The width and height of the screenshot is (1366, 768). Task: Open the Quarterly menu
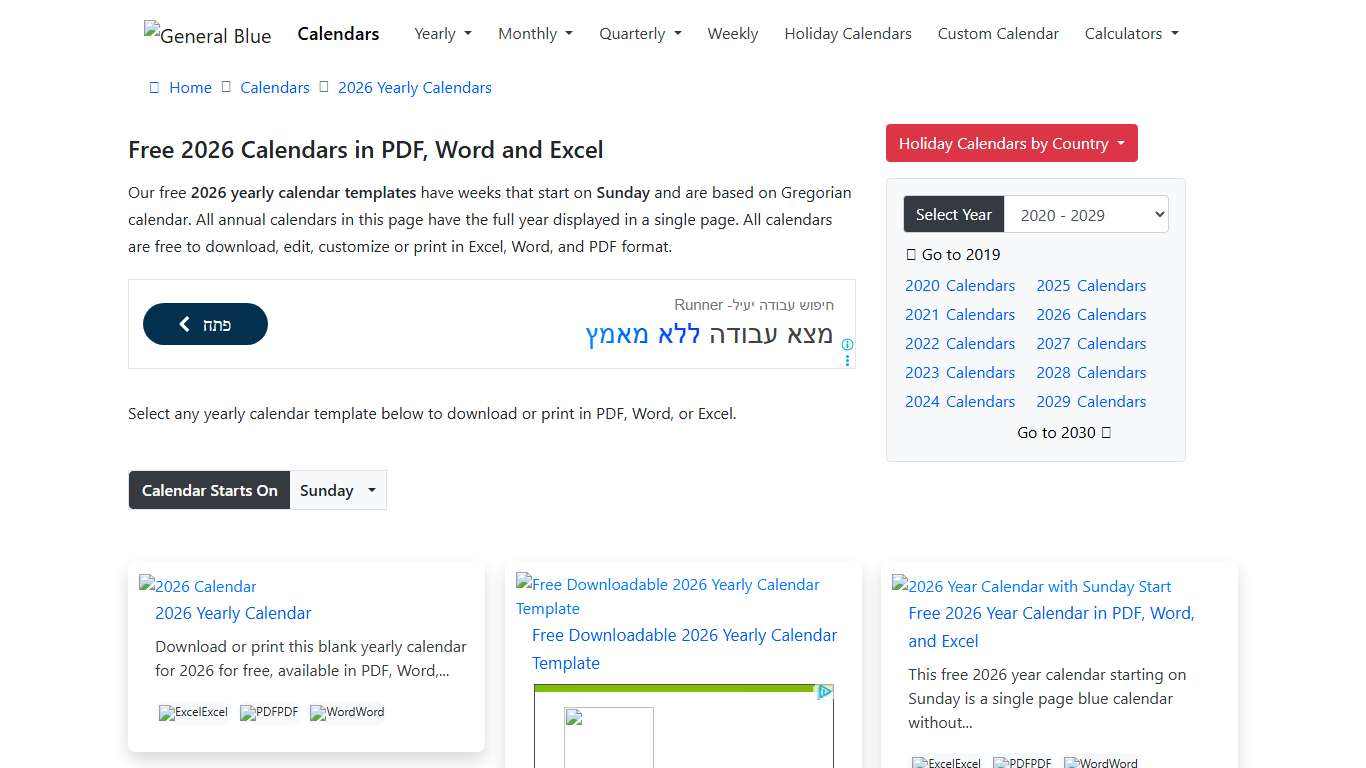click(639, 33)
